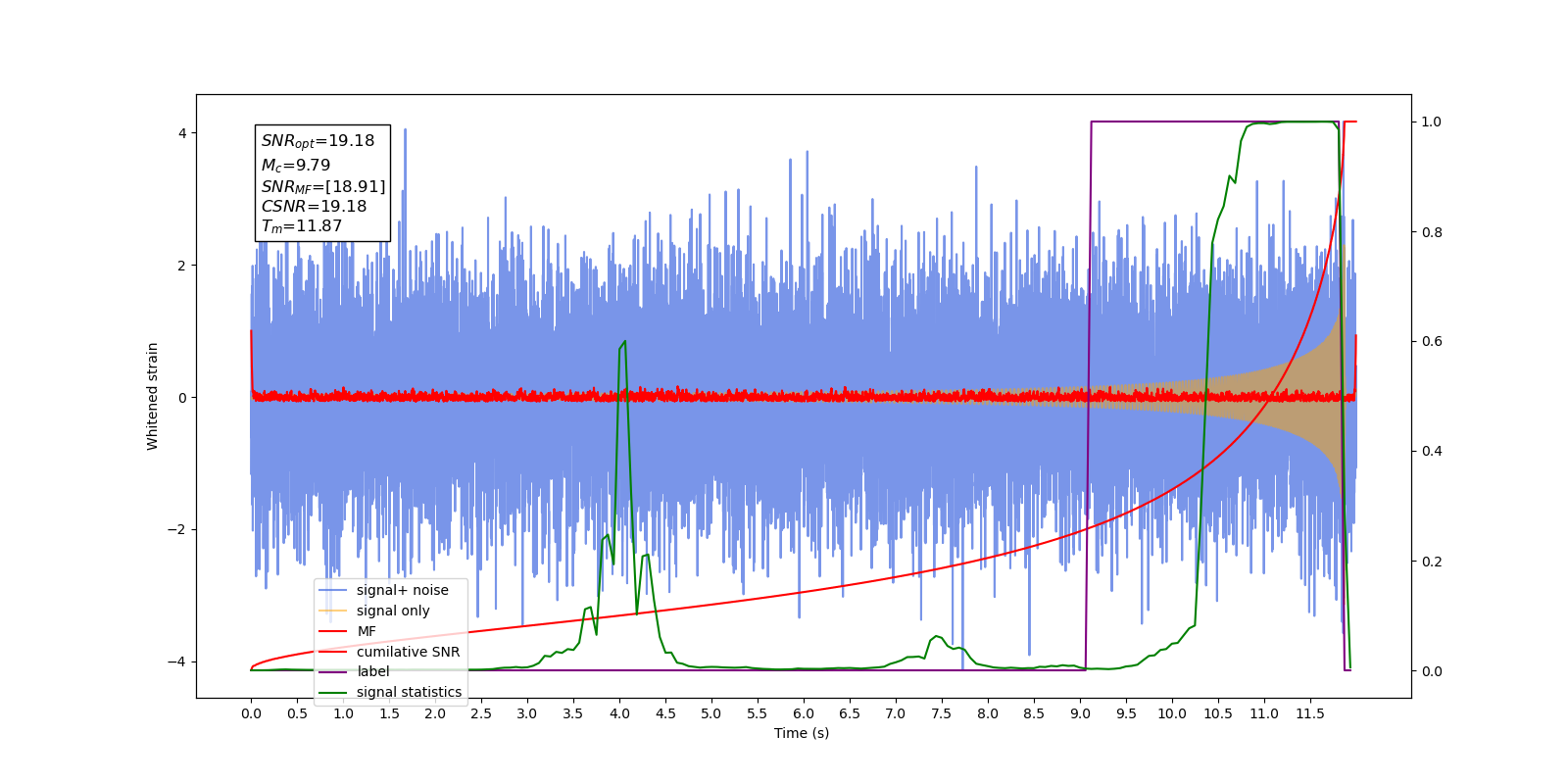Click the x-axis tick label 3.5

573,713
